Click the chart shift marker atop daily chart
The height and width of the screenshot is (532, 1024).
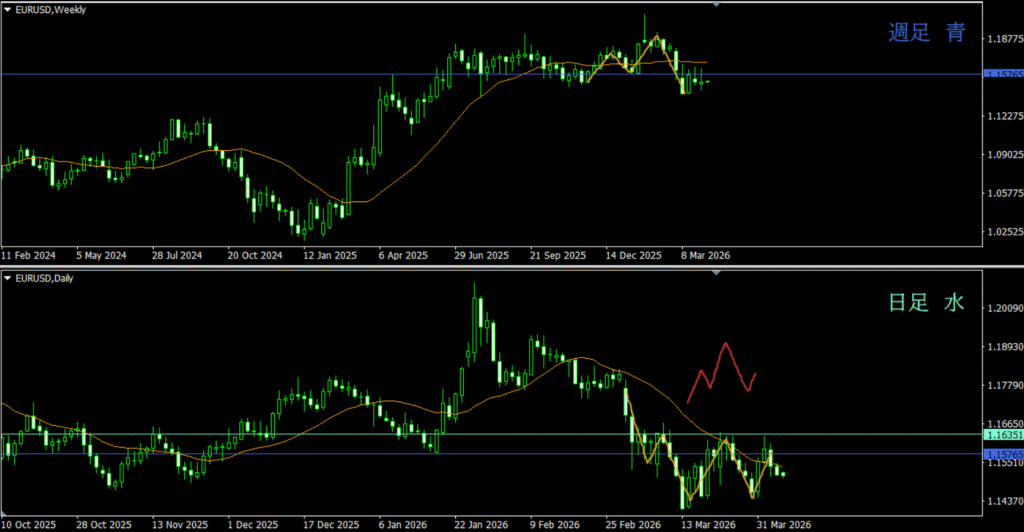pos(716,272)
